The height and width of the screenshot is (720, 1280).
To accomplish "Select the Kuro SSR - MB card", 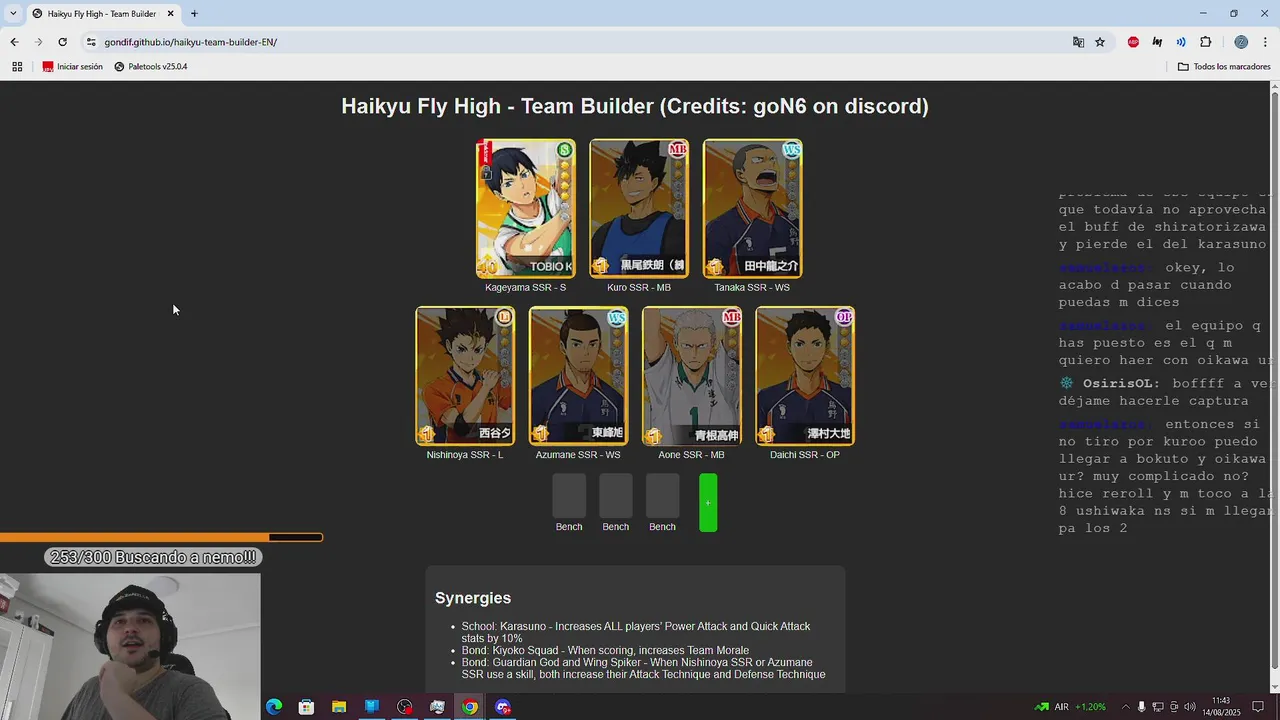I will coord(639,208).
